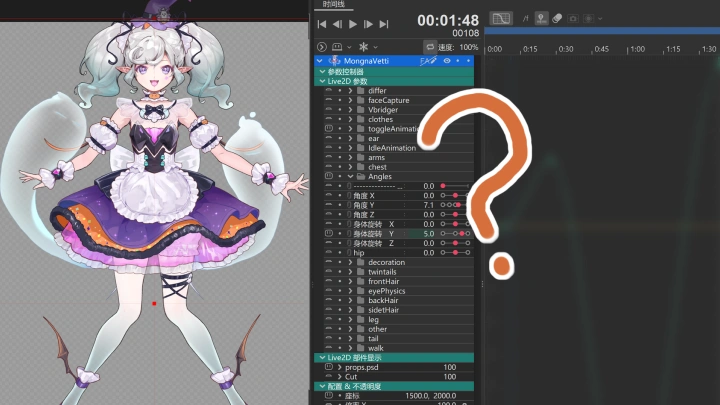Select the walk folder row
The width and height of the screenshot is (720, 405).
pos(399,348)
